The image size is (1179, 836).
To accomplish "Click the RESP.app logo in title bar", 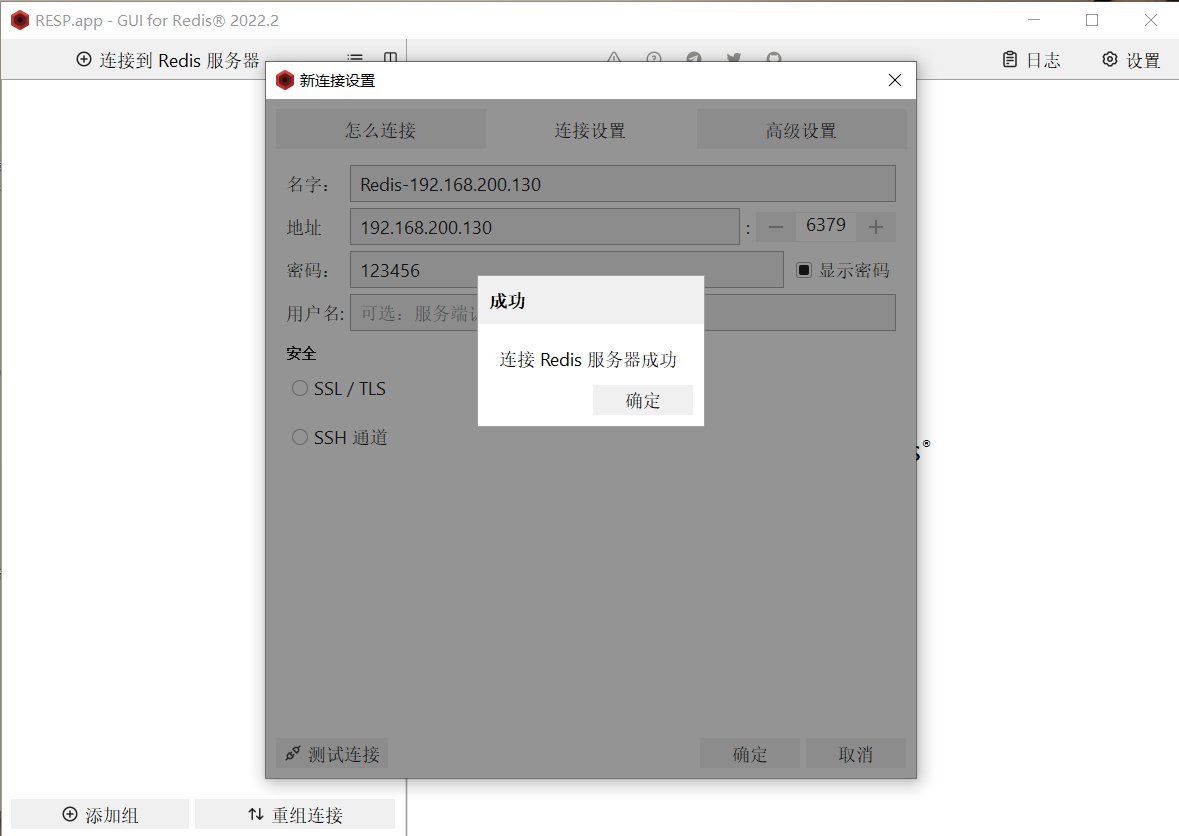I will [x=20, y=20].
